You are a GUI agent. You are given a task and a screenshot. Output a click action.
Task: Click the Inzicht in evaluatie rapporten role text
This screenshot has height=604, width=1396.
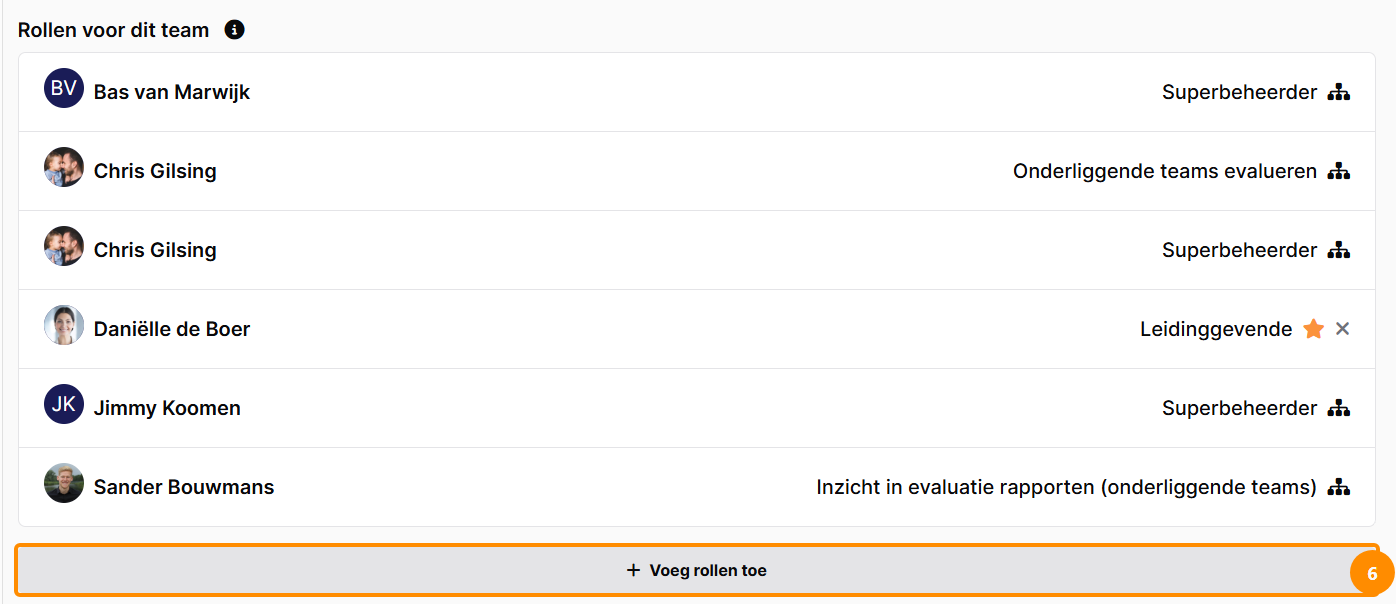pos(1066,487)
